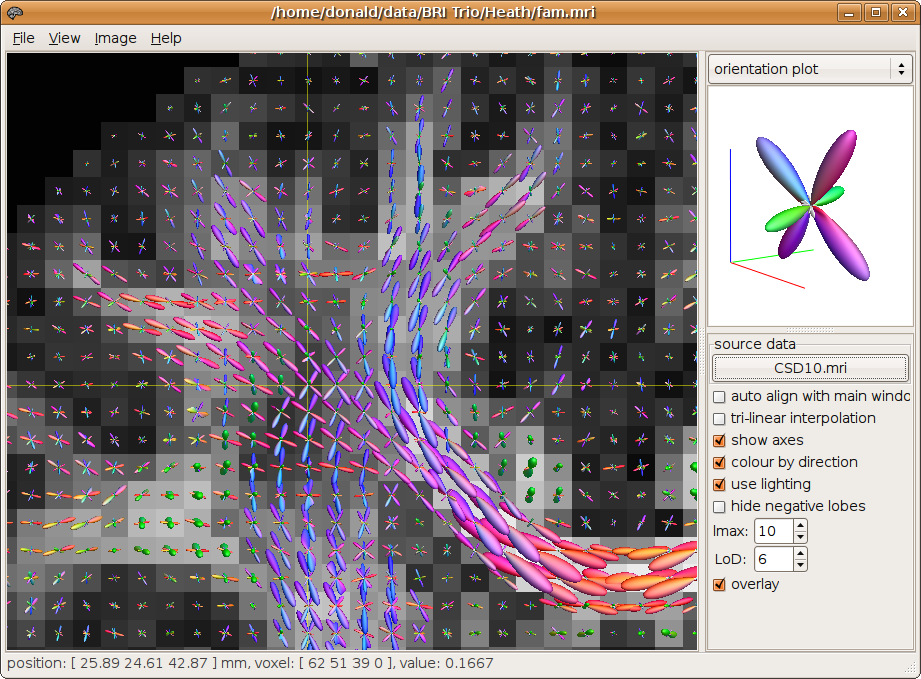Decrease LoD value with down arrow
Viewport: 921px width, 679px height.
coord(800,565)
